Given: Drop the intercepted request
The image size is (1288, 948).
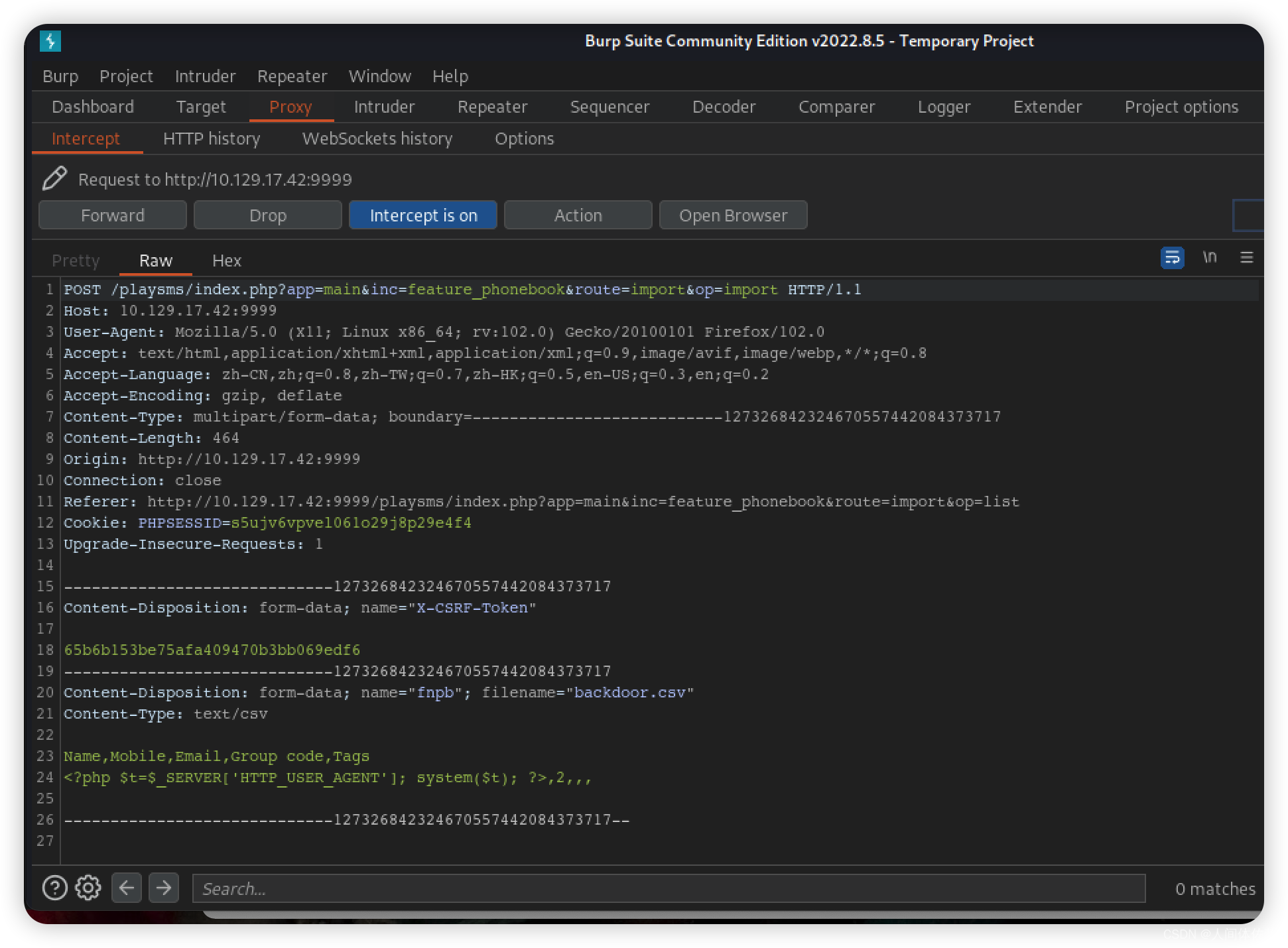Looking at the screenshot, I should click(x=268, y=215).
